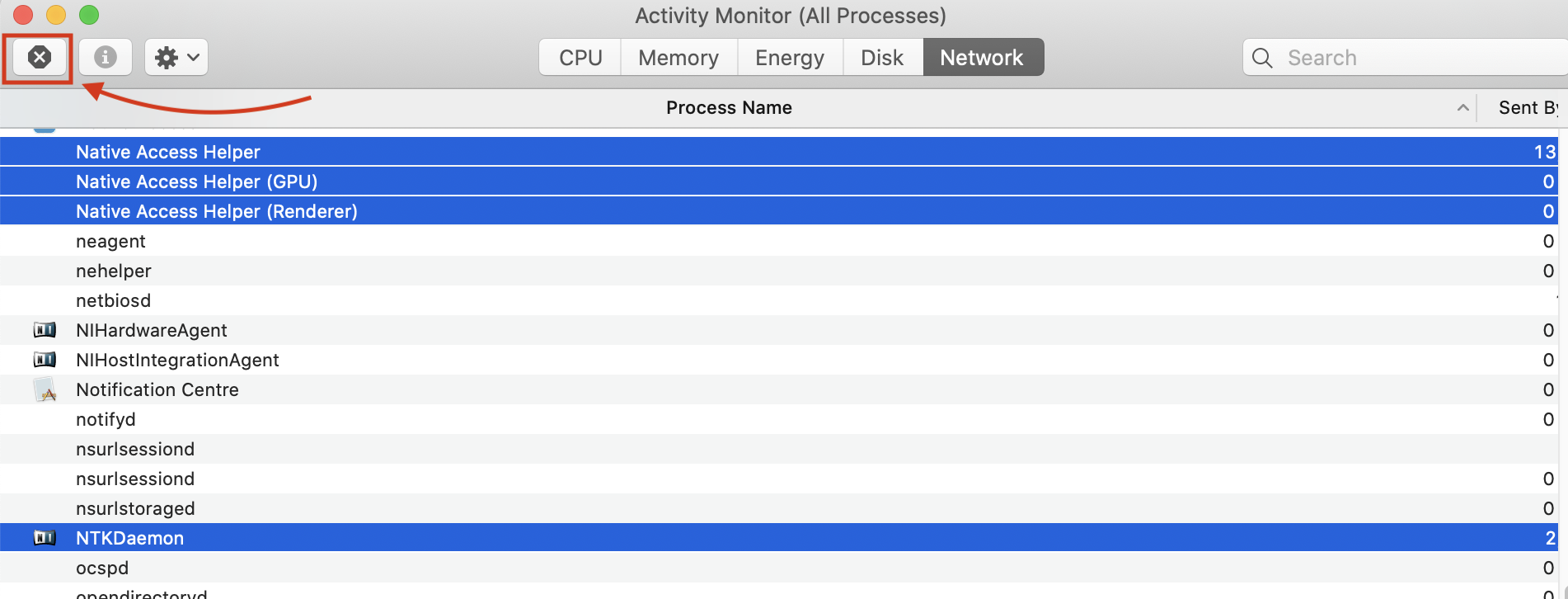Screen dimensions: 1568x599
Task: Toggle the sort direction chevron
Action: [x=1462, y=107]
